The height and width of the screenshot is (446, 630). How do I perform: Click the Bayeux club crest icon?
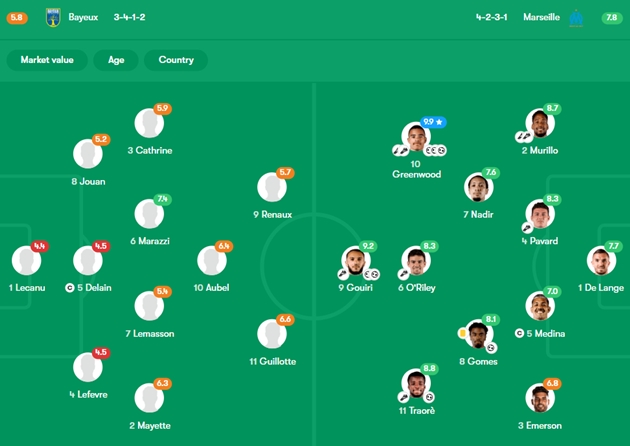click(53, 18)
